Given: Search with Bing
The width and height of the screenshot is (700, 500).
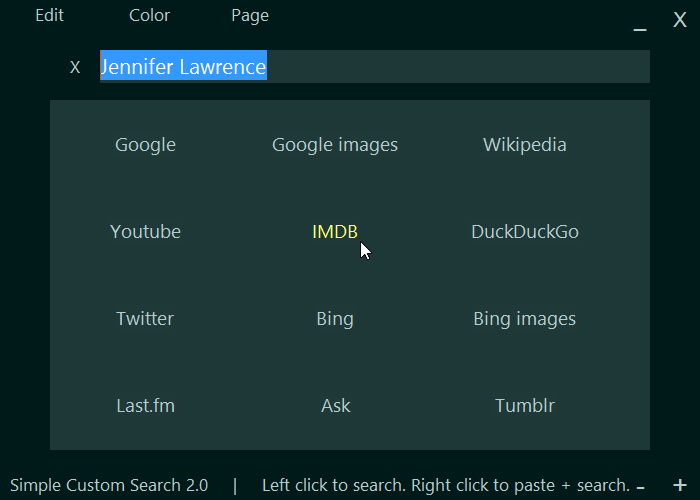Looking at the screenshot, I should pos(335,319).
